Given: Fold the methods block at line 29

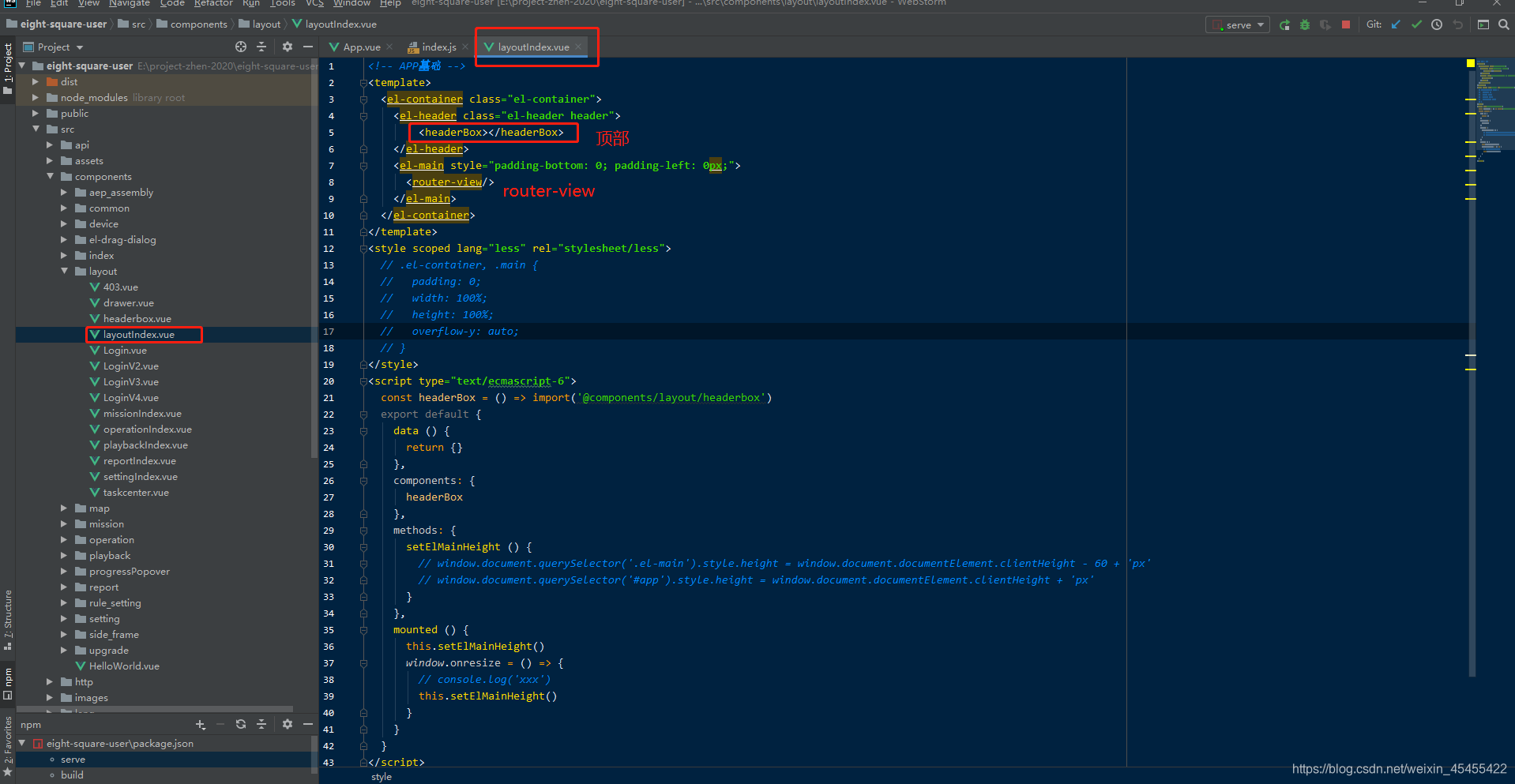Looking at the screenshot, I should (x=363, y=531).
